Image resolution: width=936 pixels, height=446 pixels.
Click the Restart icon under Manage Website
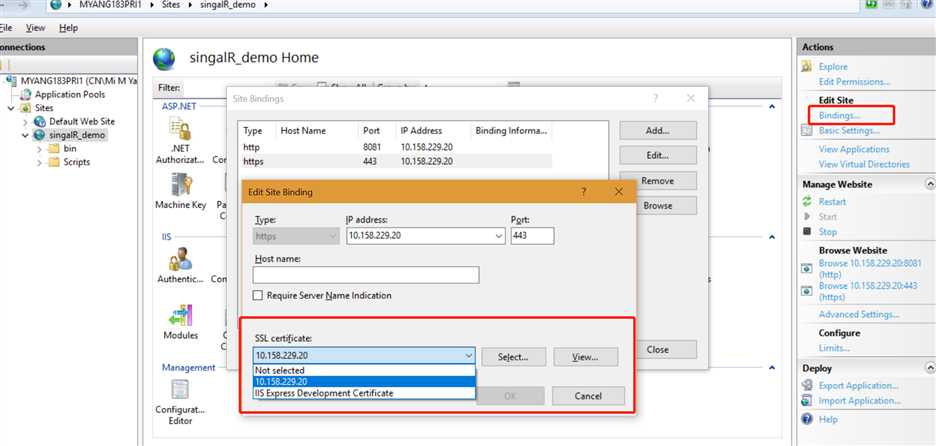[807, 202]
